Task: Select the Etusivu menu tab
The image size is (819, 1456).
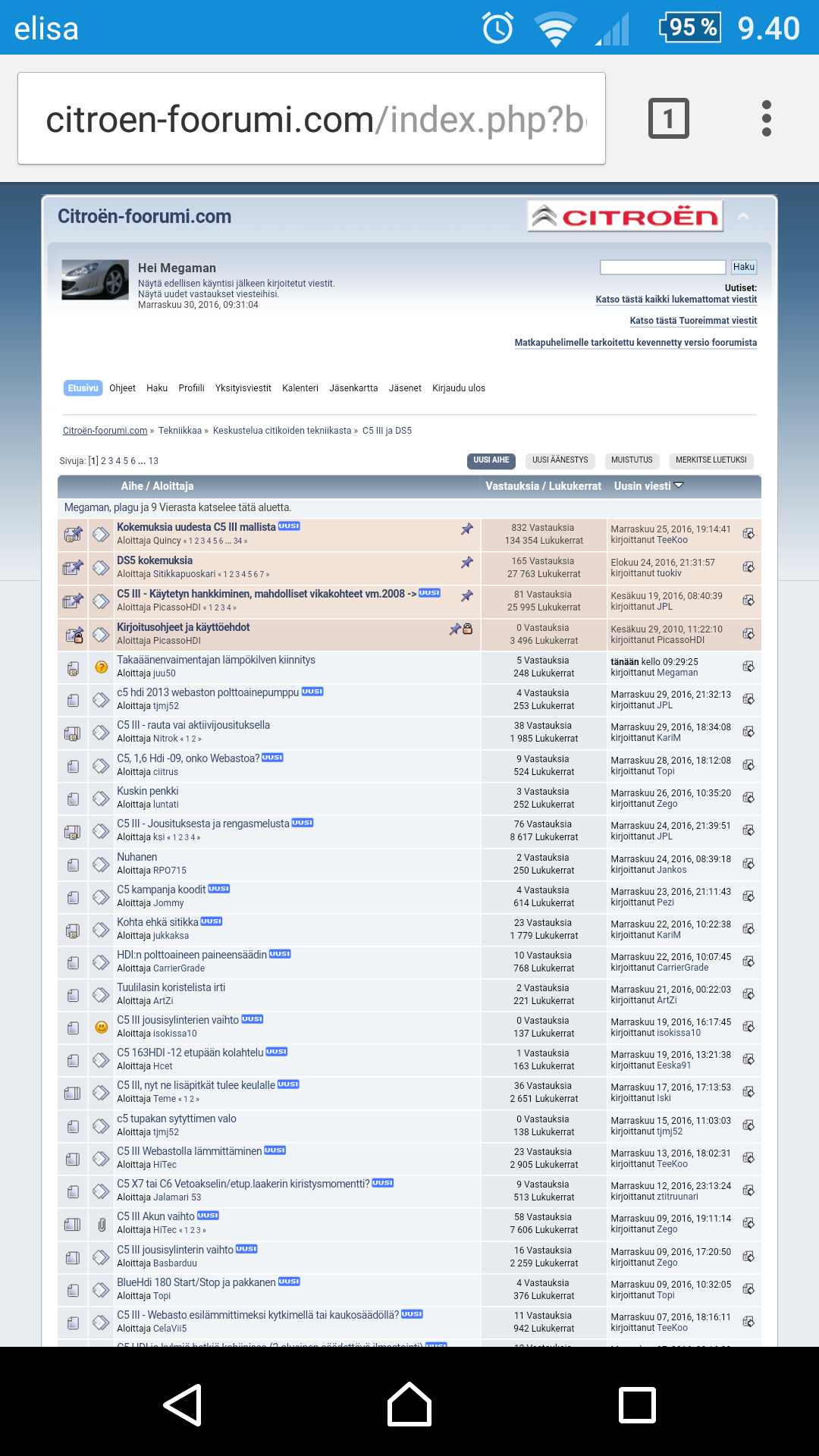Action: click(x=83, y=388)
